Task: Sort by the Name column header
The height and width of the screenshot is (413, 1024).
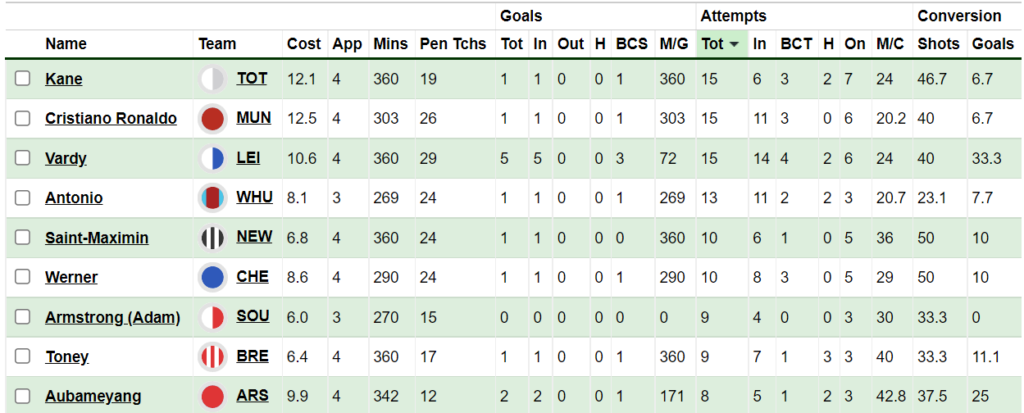Action: tap(66, 44)
